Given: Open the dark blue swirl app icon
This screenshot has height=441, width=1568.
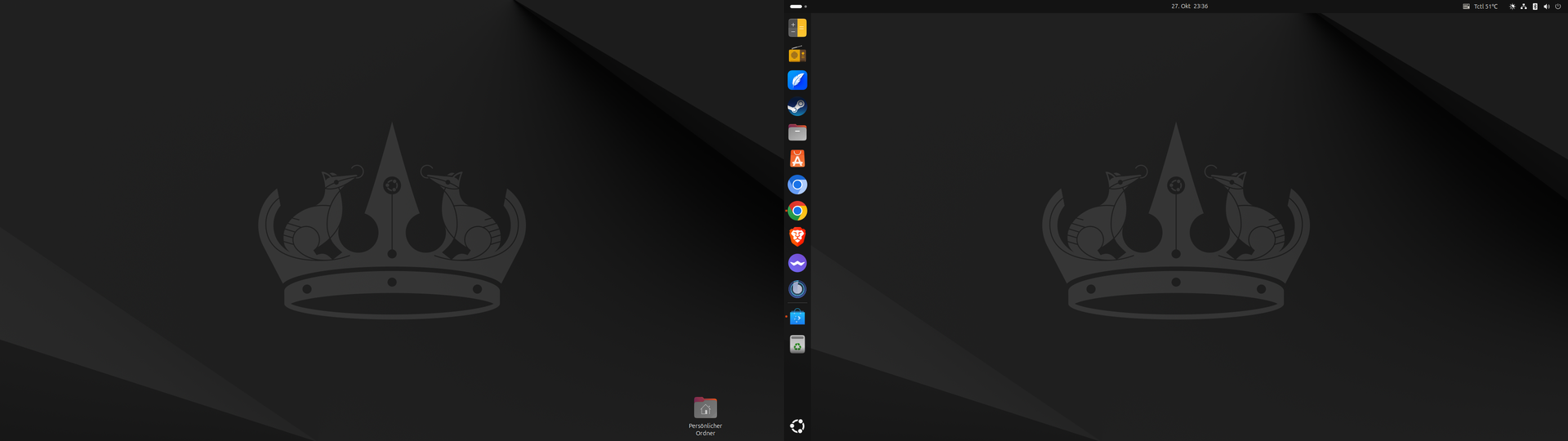Looking at the screenshot, I should coord(797,289).
